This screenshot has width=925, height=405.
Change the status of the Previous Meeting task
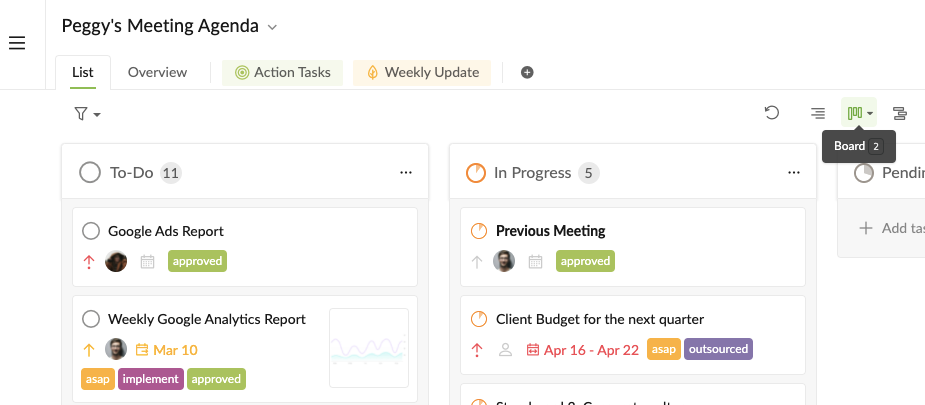(x=479, y=231)
